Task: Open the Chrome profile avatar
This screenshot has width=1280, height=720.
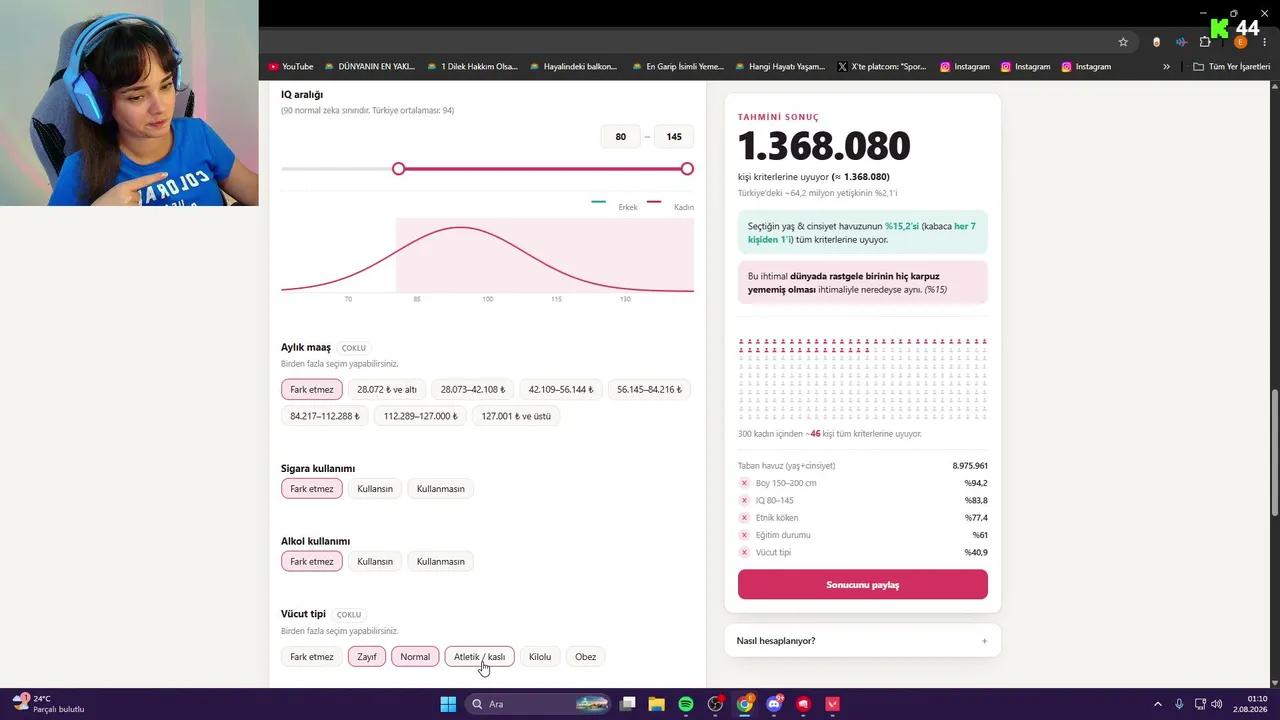Action: pyautogui.click(x=1241, y=42)
